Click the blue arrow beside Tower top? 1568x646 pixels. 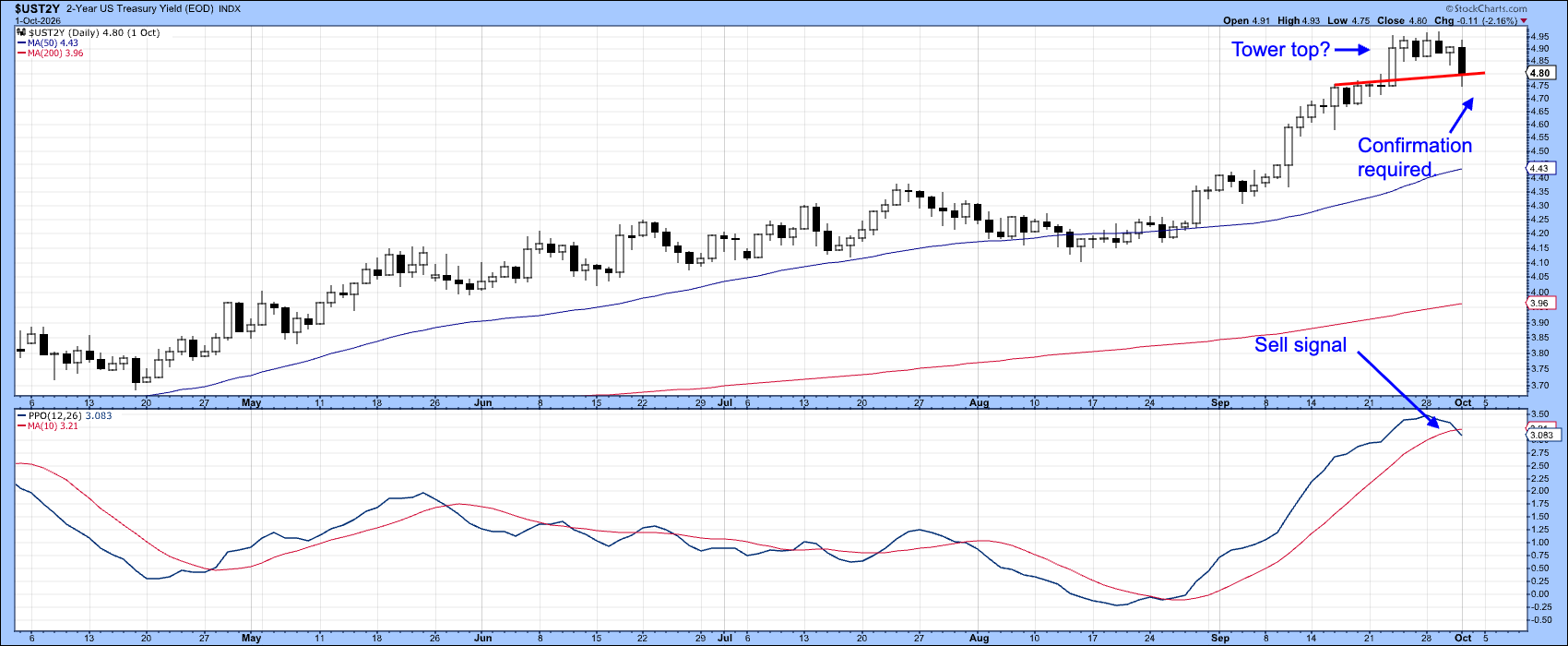pos(1352,49)
